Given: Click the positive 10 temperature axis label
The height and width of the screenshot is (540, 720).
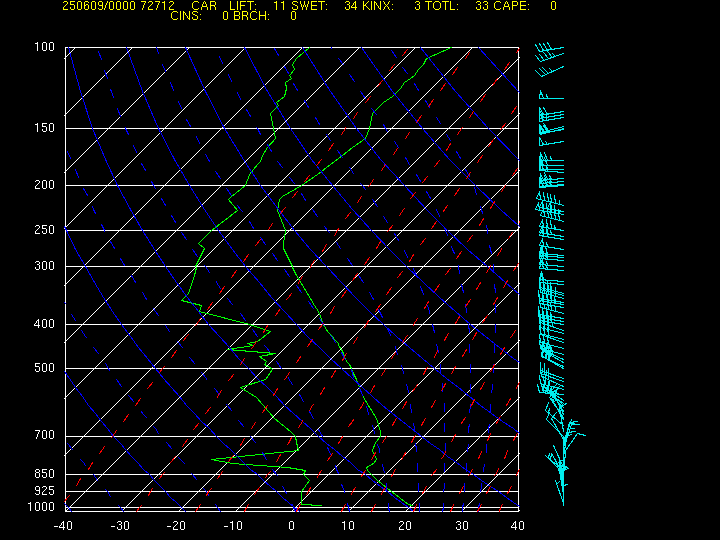Looking at the screenshot, I should [348, 526].
